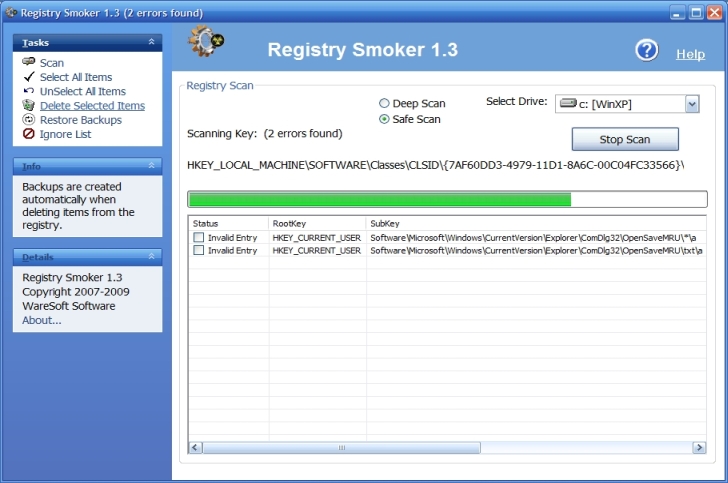This screenshot has width=728, height=483.
Task: Open Restore Backups link
Action: (81, 120)
